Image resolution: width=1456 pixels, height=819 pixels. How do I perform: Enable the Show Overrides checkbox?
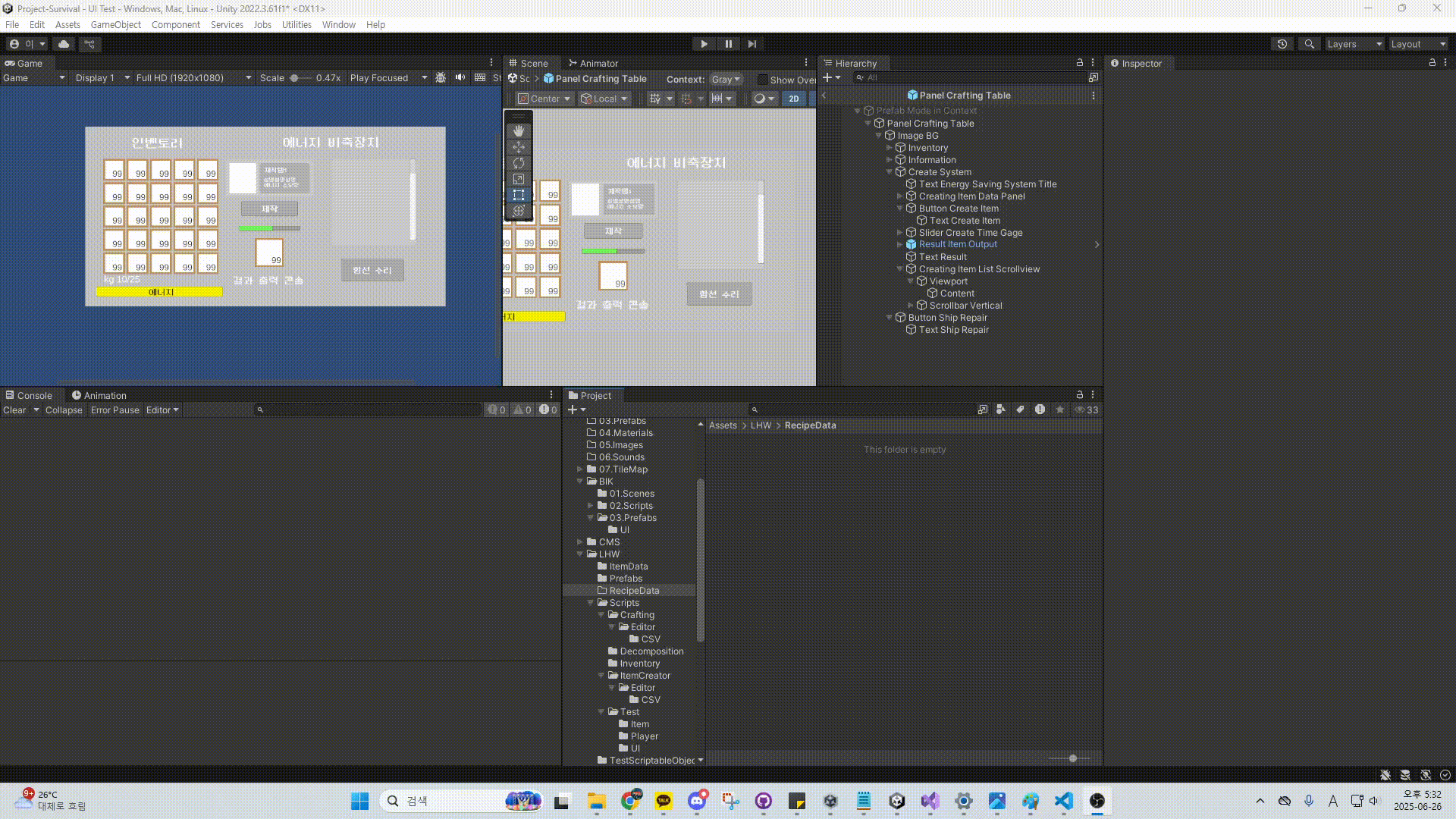(x=763, y=80)
